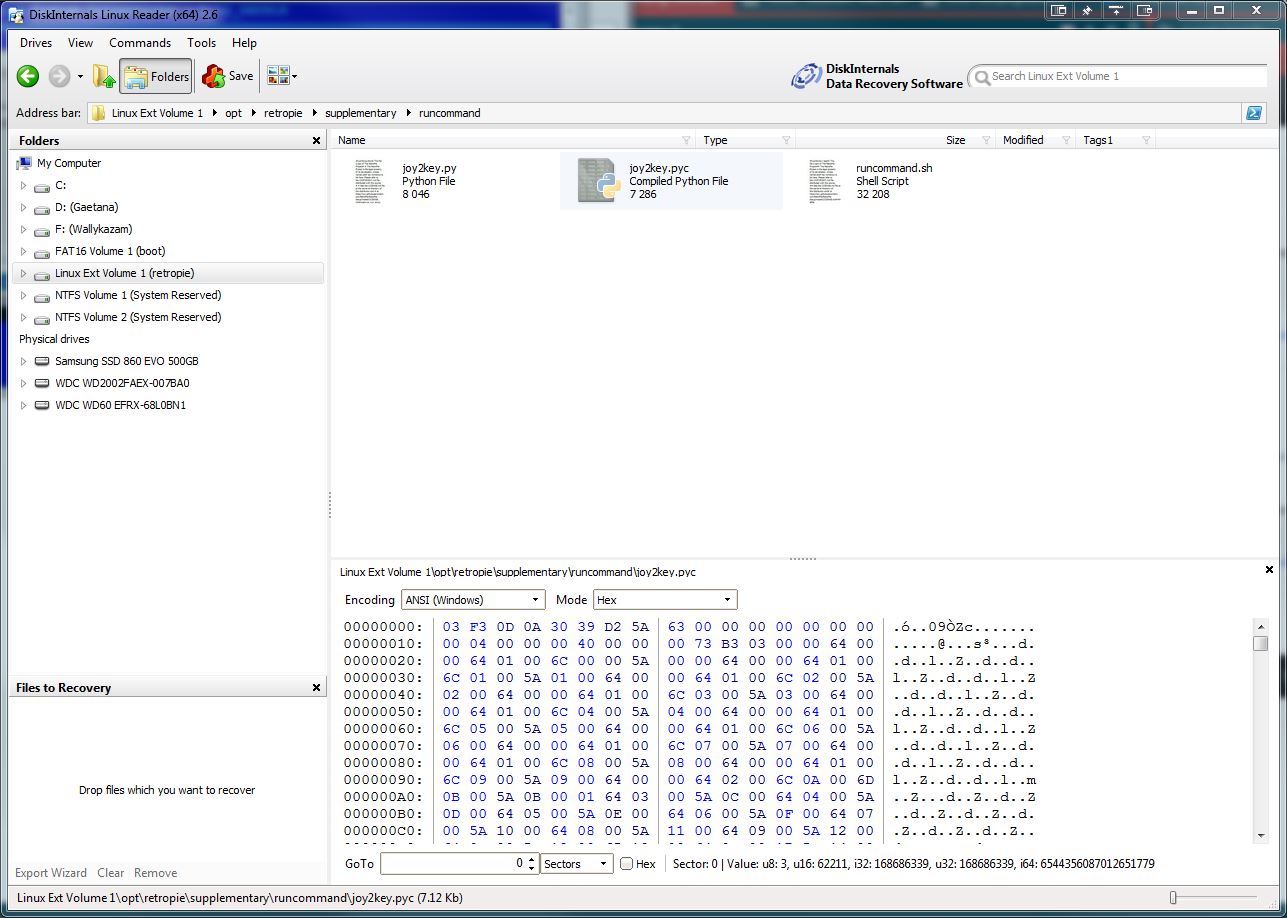Close the Files to Recovery panel
This screenshot has height=918, width=1287.
(x=317, y=688)
